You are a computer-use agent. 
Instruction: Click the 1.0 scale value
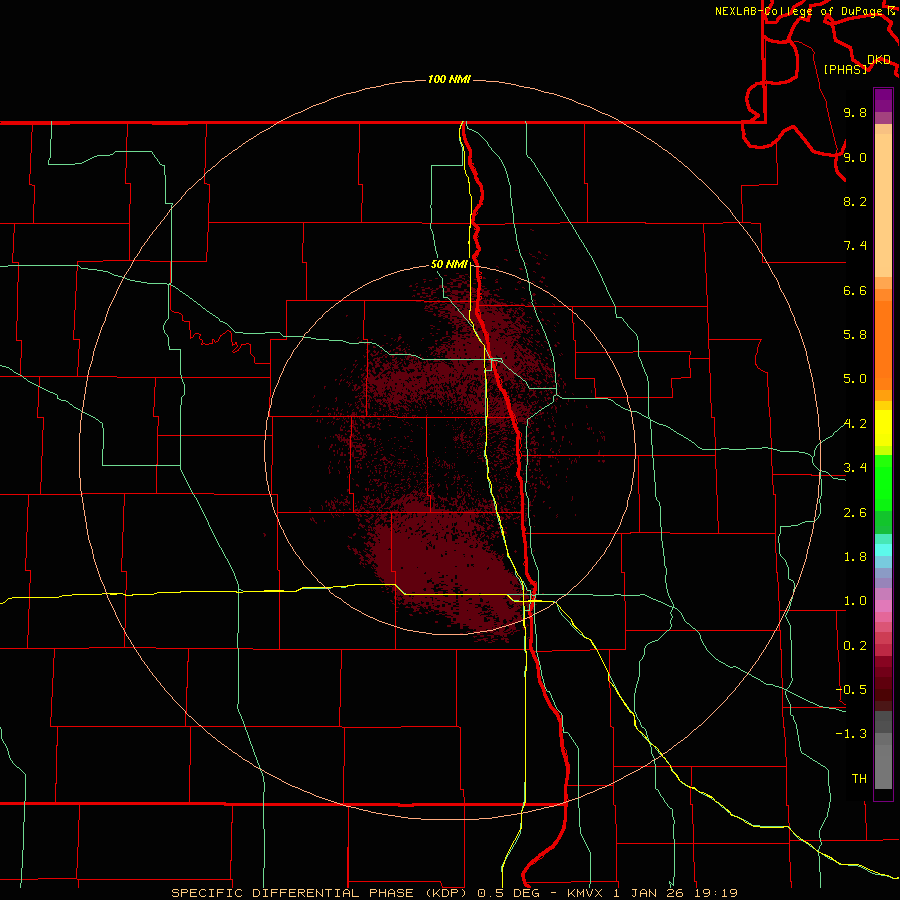coord(855,601)
